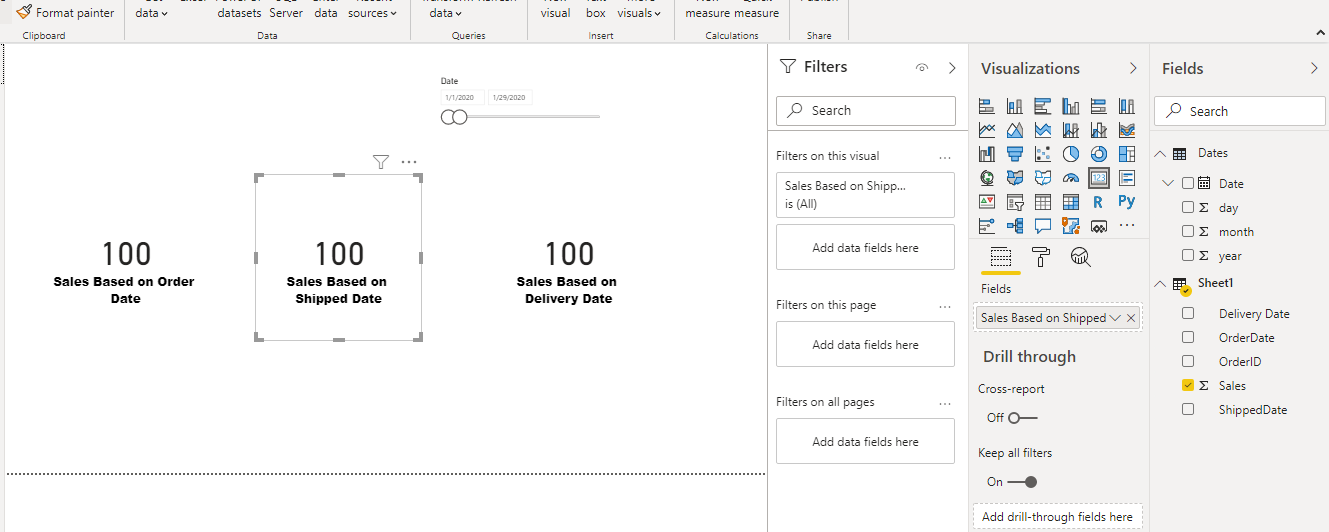Viewport: 1329px width, 532px height.
Task: Expand the Date hierarchy
Action: (x=1168, y=184)
